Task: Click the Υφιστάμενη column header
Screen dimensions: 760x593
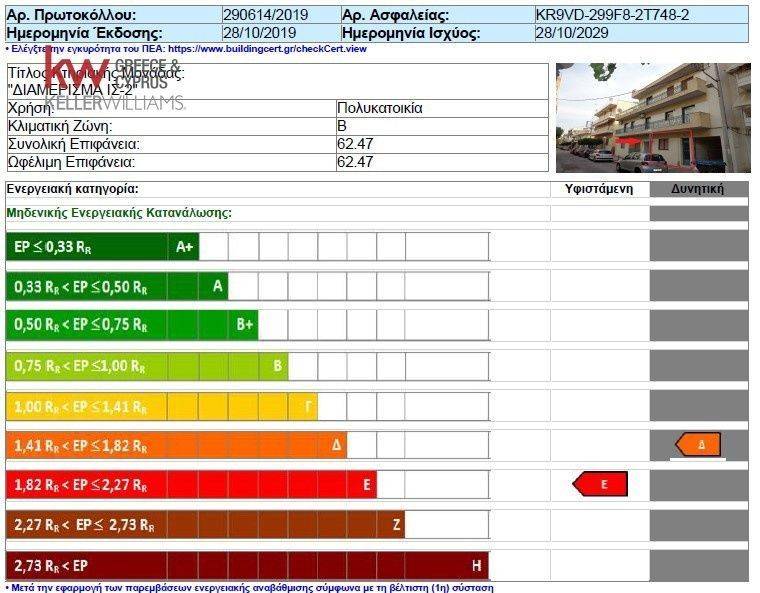Action: (600, 189)
